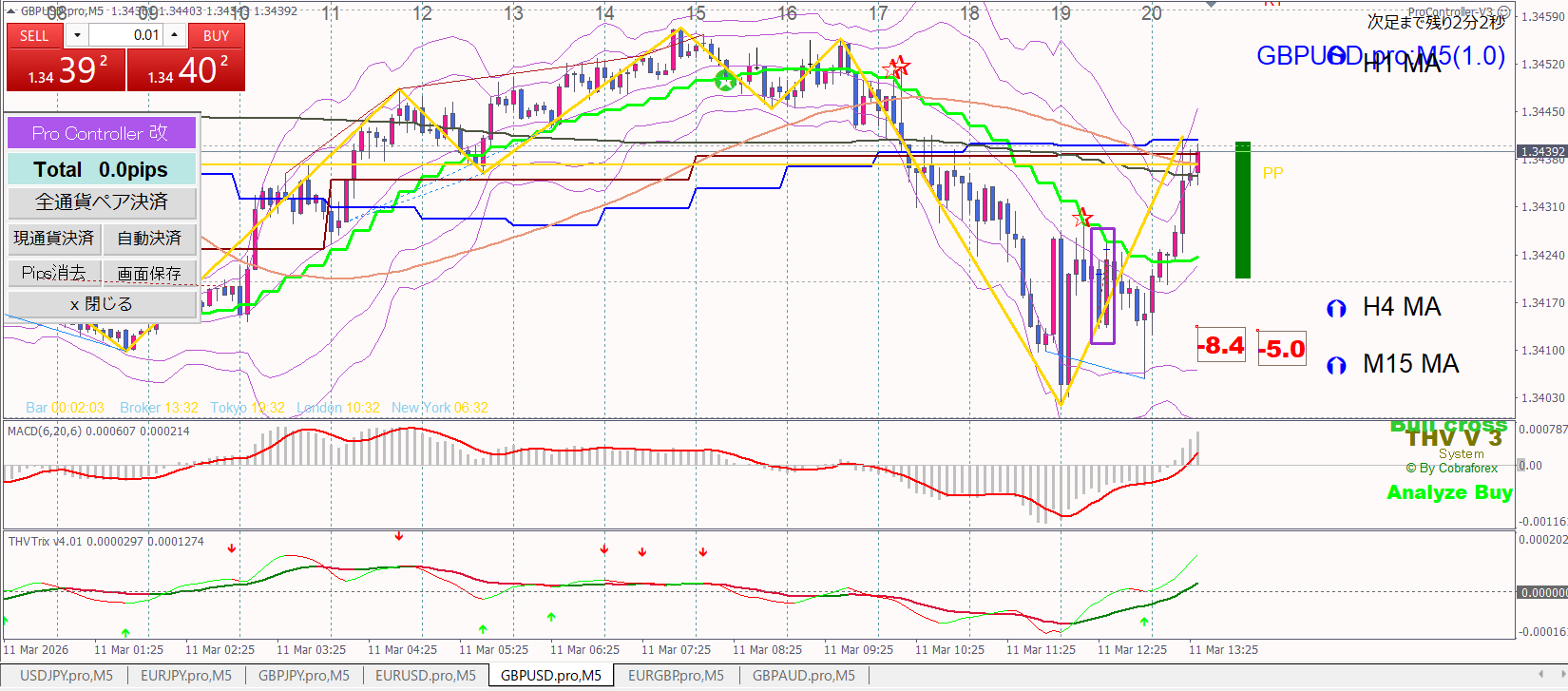Click the H4 MA blue arrow icon

point(1336,308)
